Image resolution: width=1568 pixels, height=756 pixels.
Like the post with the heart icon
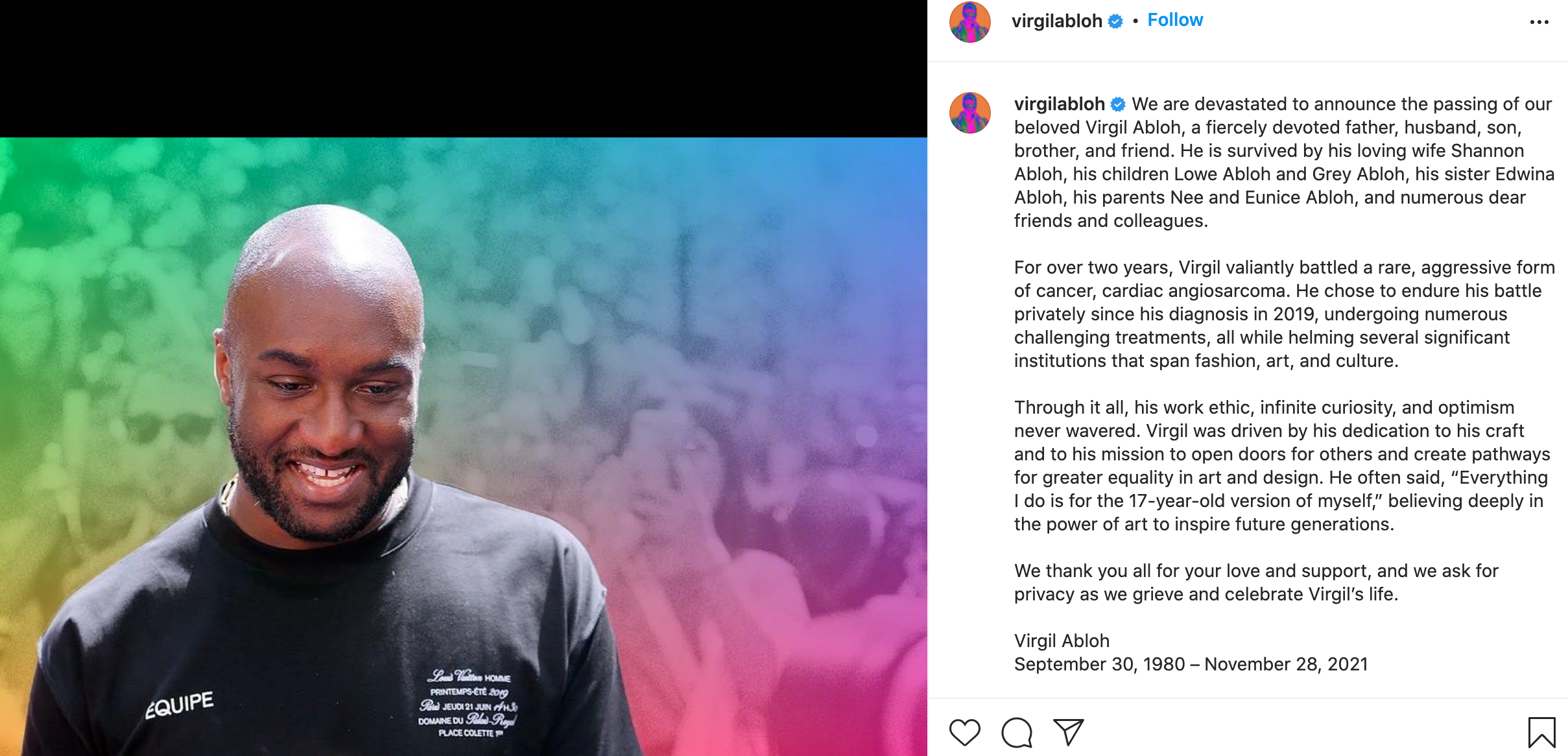click(964, 732)
